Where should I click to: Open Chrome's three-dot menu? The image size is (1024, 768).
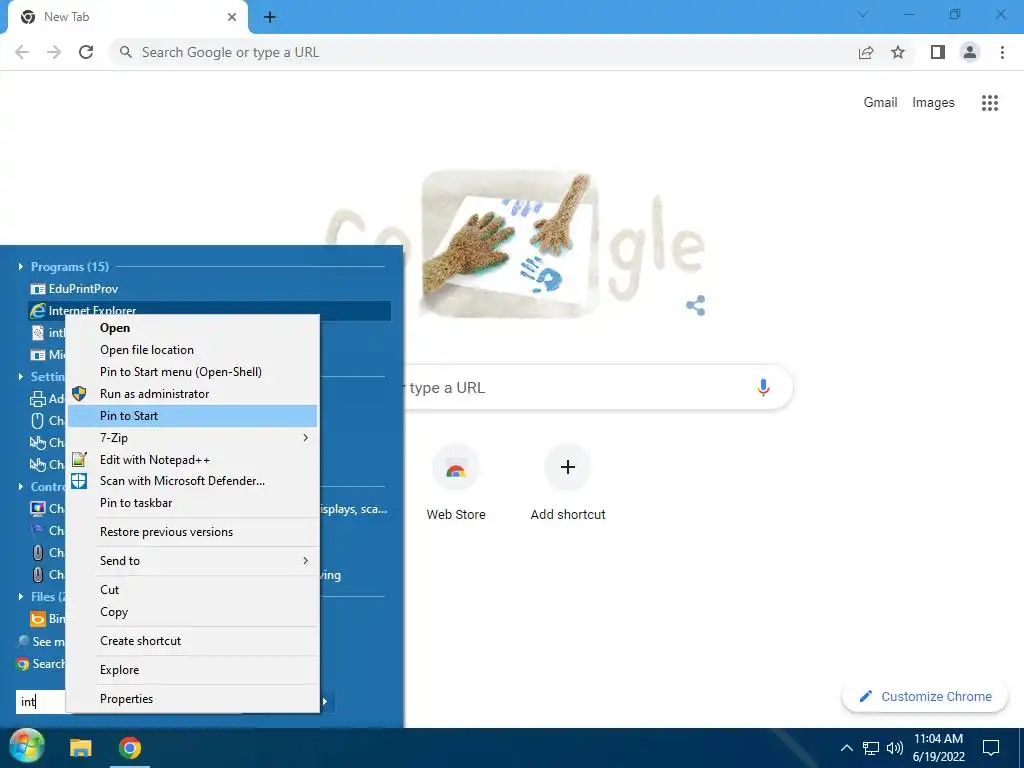click(1002, 52)
